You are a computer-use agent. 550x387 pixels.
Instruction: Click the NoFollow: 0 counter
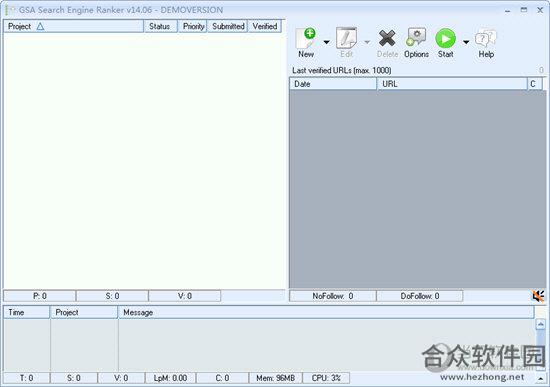pyautogui.click(x=333, y=296)
